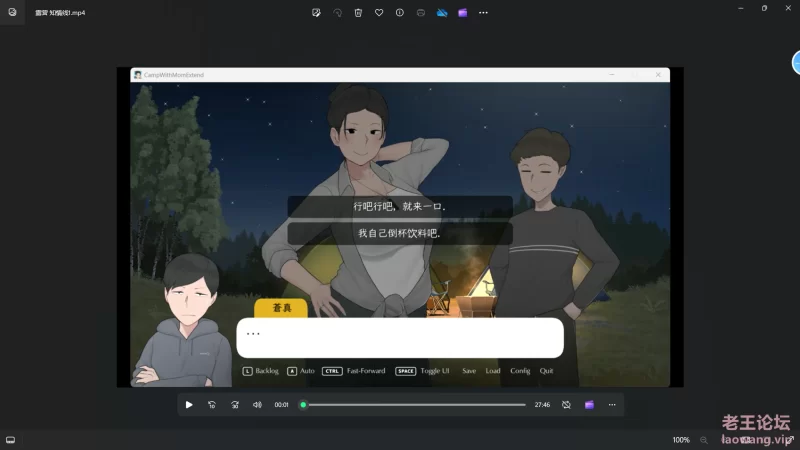Show file info with the info icon
800x450 pixels.
[399, 13]
